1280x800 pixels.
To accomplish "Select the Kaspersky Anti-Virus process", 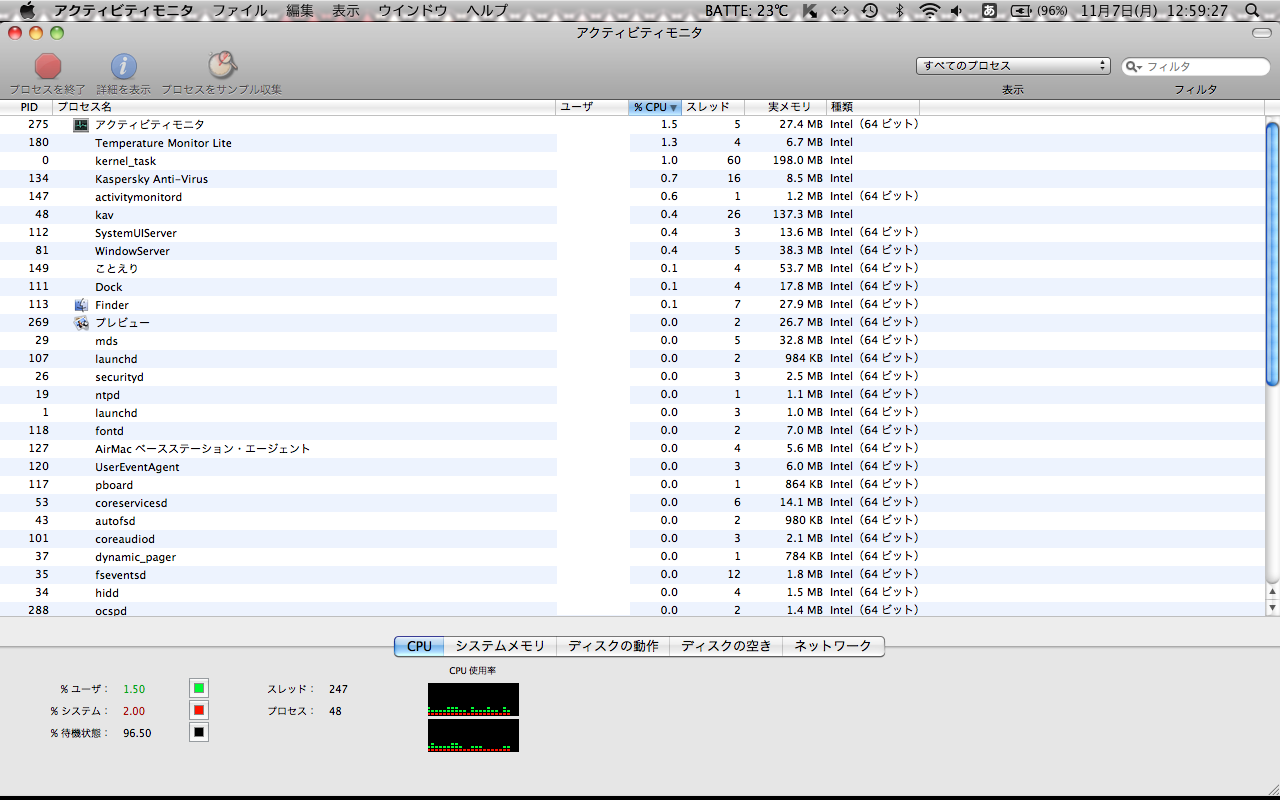I will coord(632,179).
